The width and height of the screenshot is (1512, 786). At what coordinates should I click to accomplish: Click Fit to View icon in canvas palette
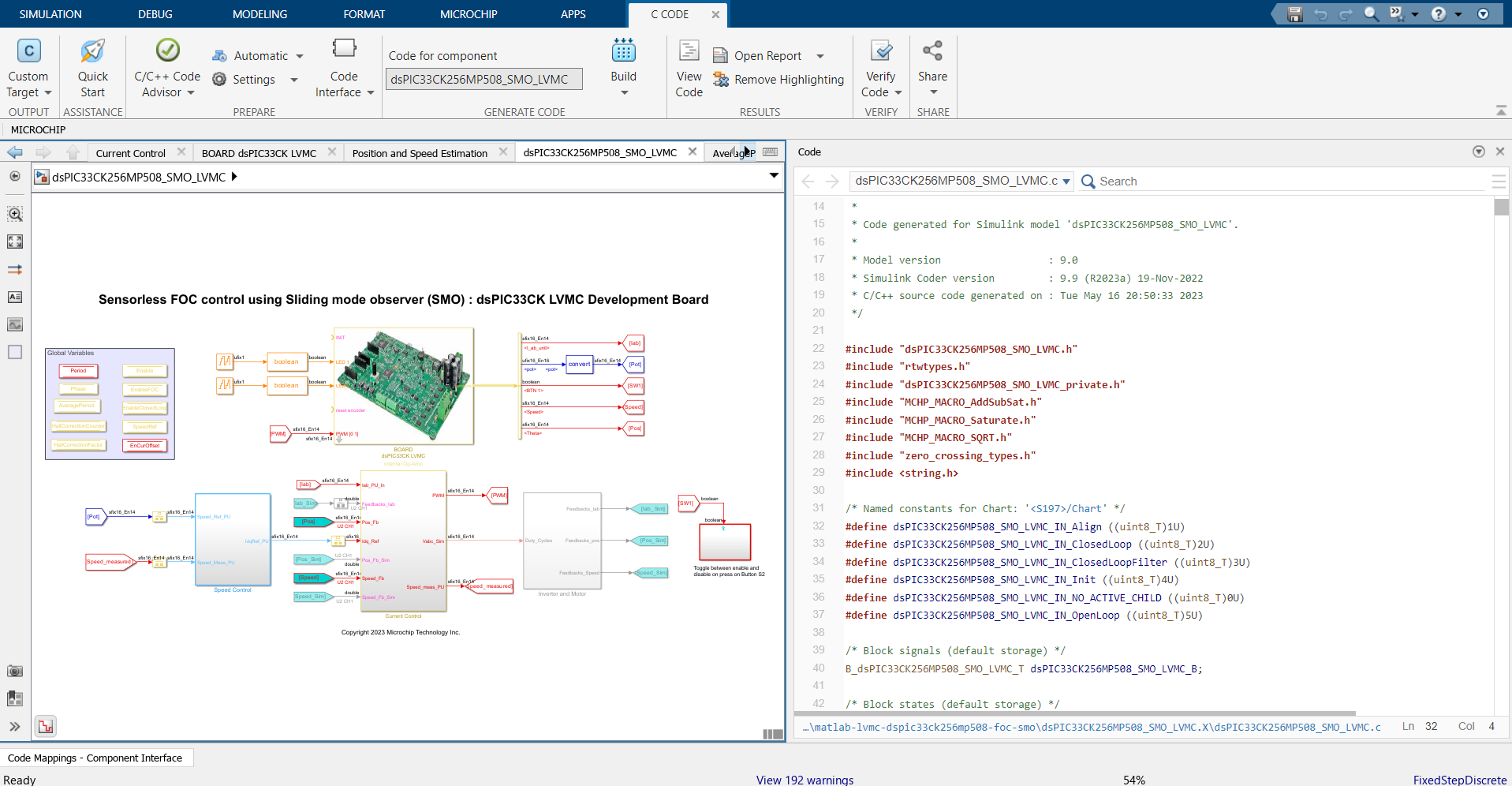15,241
